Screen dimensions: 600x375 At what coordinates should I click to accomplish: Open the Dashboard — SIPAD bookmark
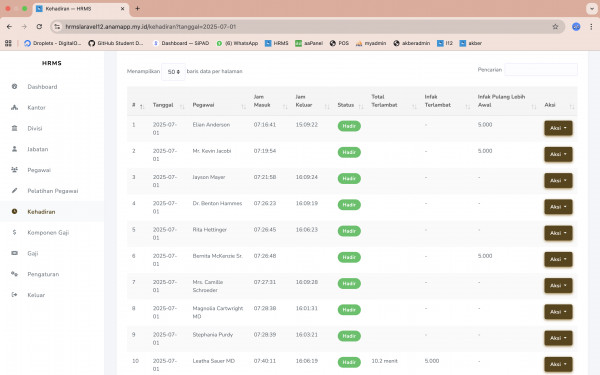pos(181,43)
